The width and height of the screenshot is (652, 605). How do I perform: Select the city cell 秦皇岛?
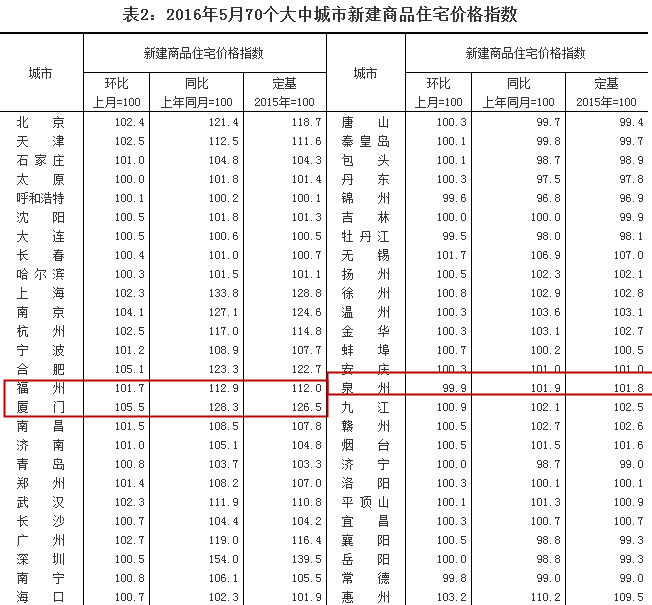(x=365, y=141)
